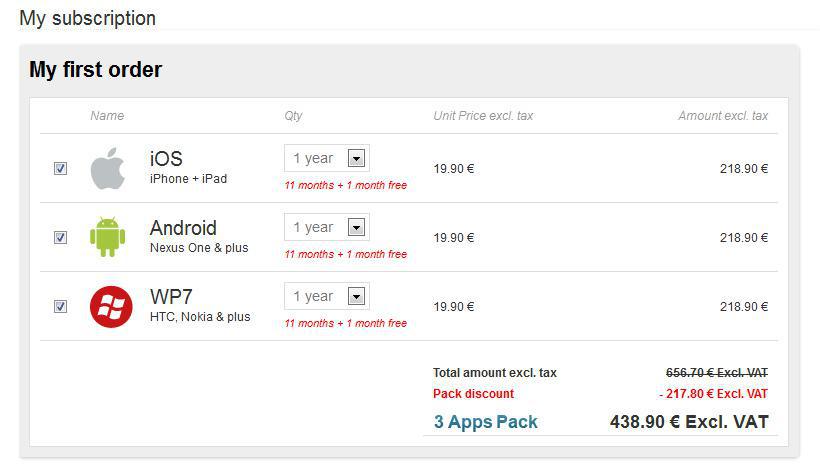
Task: Toggle the WP7 subscription checkbox
Action: (x=60, y=306)
